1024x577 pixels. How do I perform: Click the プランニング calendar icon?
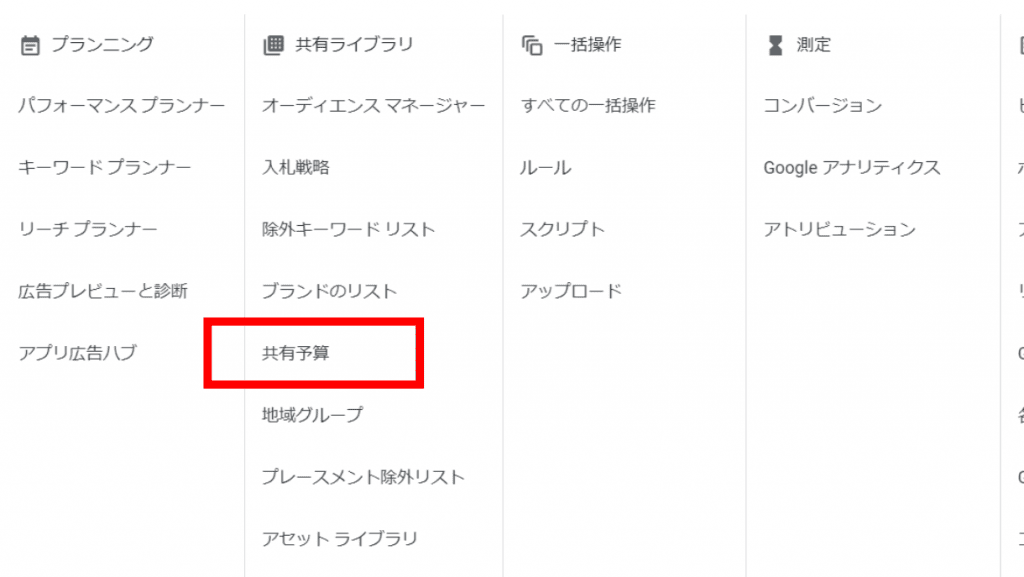(x=30, y=45)
